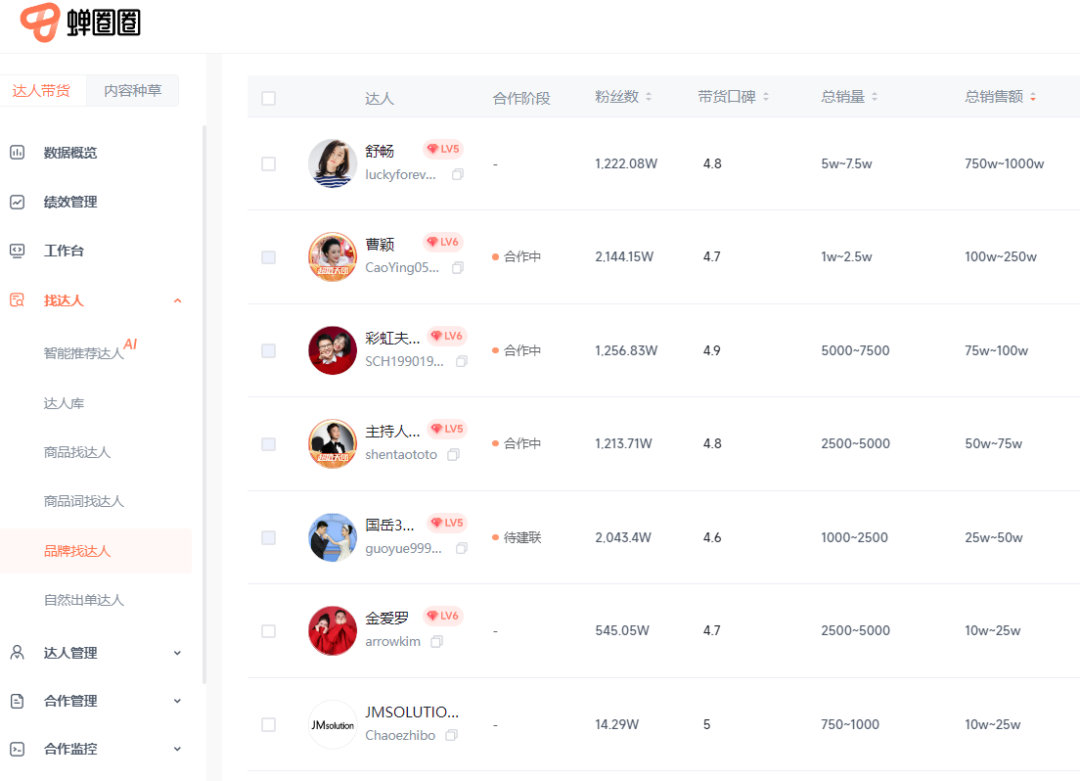Open JMSOLUTIO... influencer profile name
The height and width of the screenshot is (781, 1080).
pyautogui.click(x=412, y=711)
